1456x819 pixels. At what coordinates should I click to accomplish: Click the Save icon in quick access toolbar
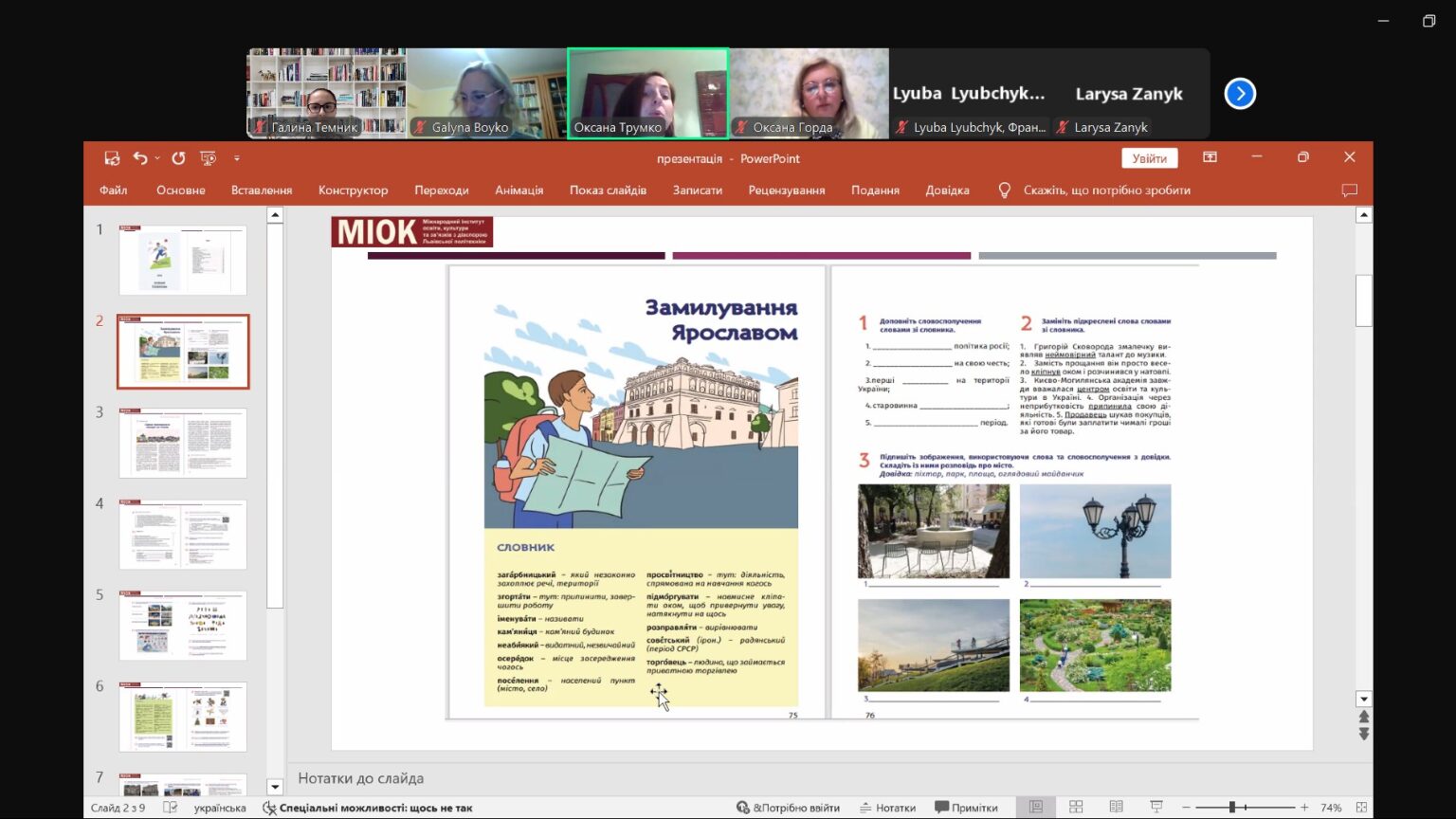tap(112, 158)
